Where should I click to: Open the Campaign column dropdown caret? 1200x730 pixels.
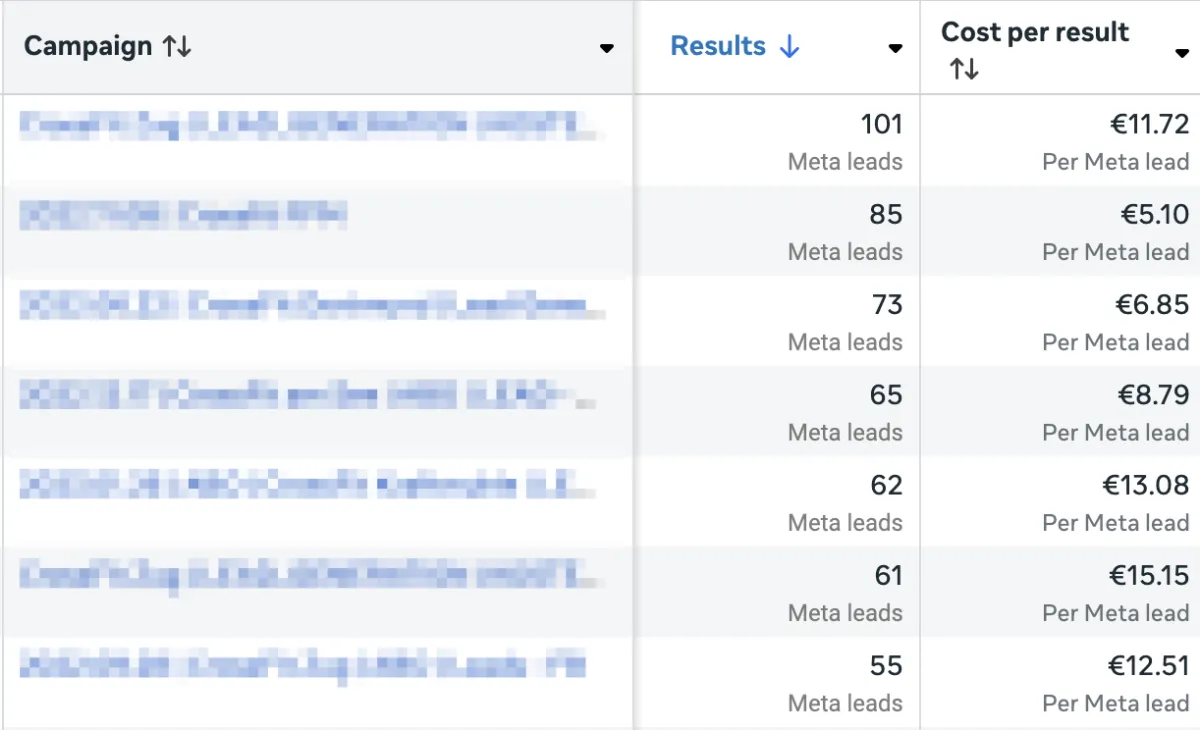[x=606, y=48]
